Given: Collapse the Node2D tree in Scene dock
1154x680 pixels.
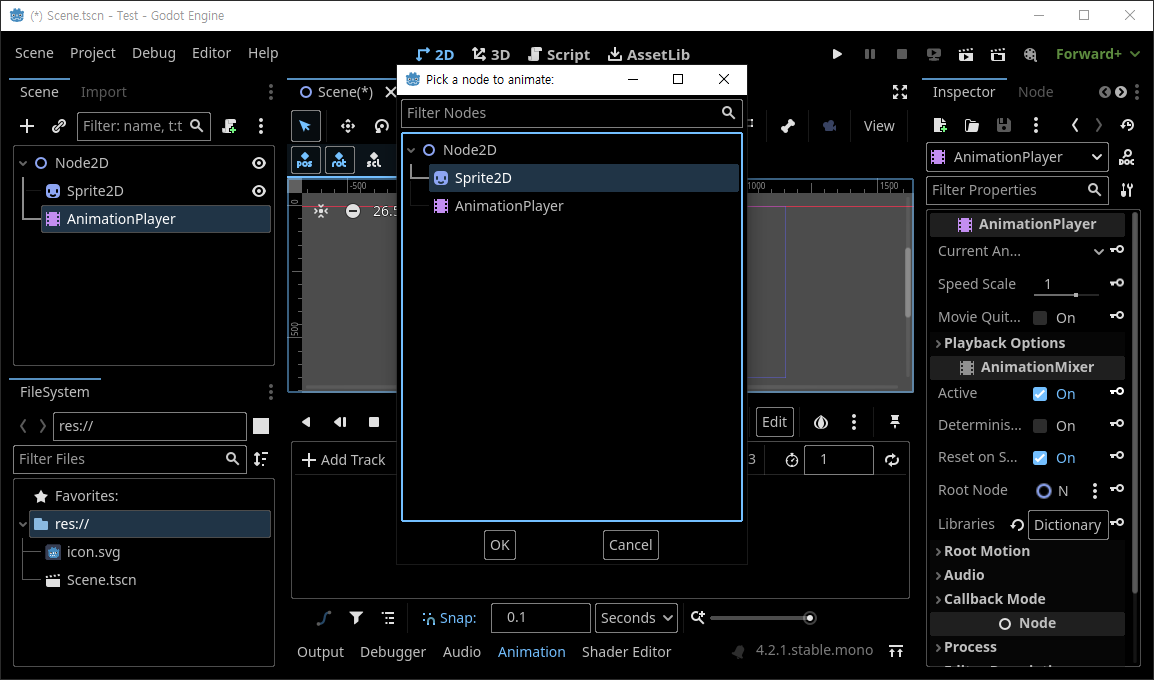Looking at the screenshot, I should [23, 163].
